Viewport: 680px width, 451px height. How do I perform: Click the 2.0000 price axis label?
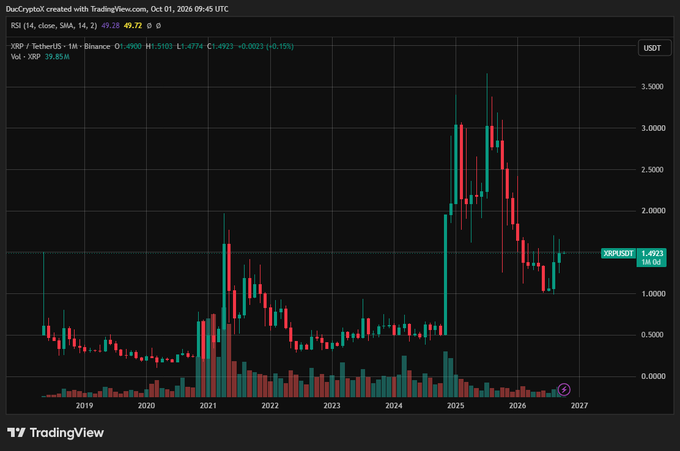click(x=653, y=211)
